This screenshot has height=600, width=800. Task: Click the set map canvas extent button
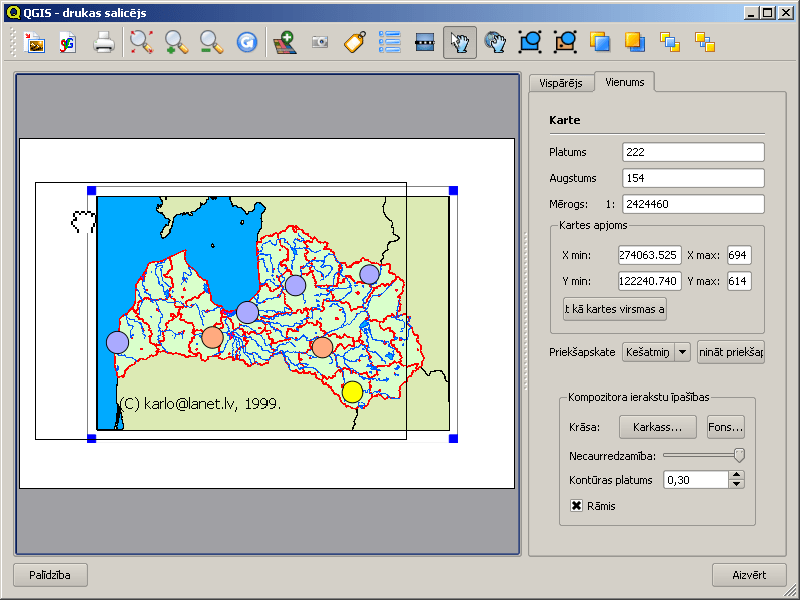(x=615, y=309)
